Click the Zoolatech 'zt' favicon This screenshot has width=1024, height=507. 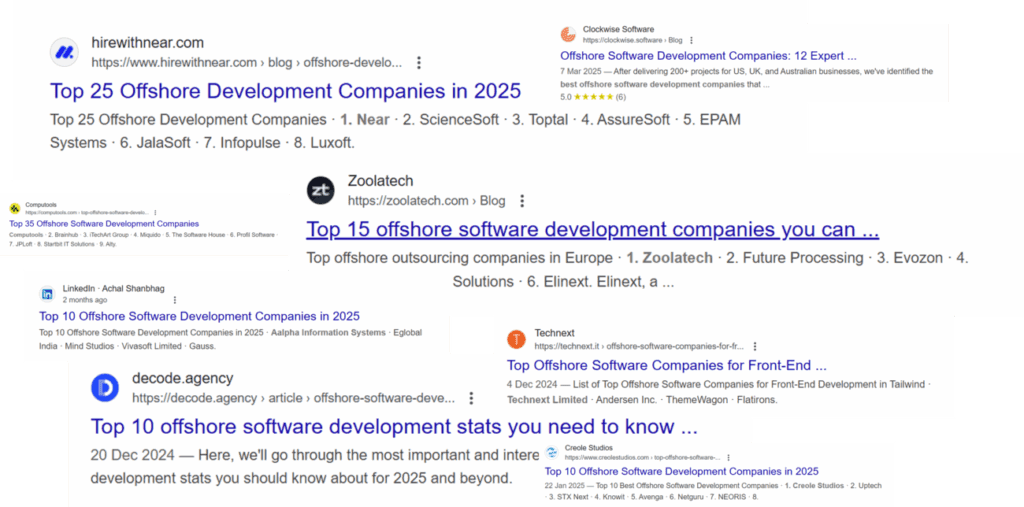321,190
